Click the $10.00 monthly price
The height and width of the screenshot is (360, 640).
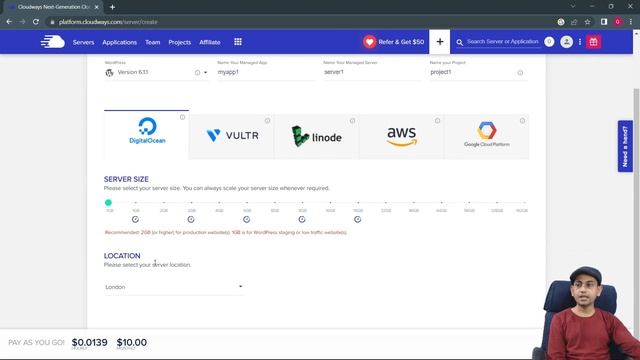(x=131, y=342)
